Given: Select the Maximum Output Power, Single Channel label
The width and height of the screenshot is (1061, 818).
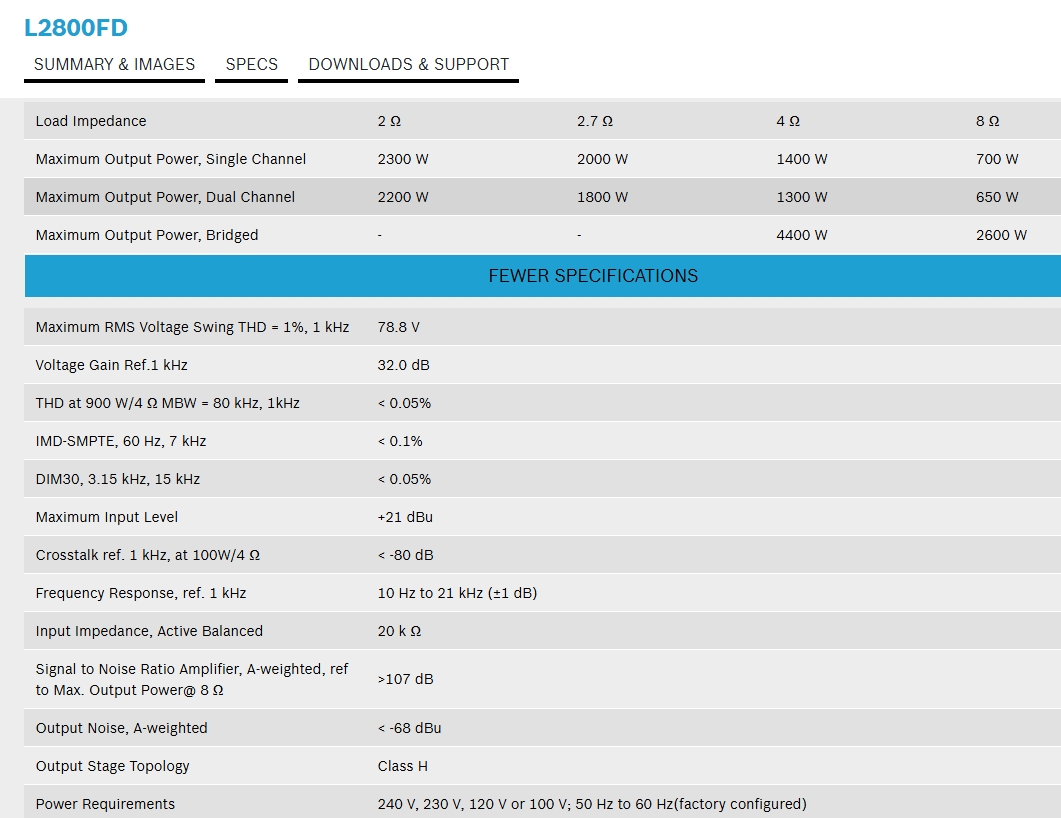Looking at the screenshot, I should [171, 159].
